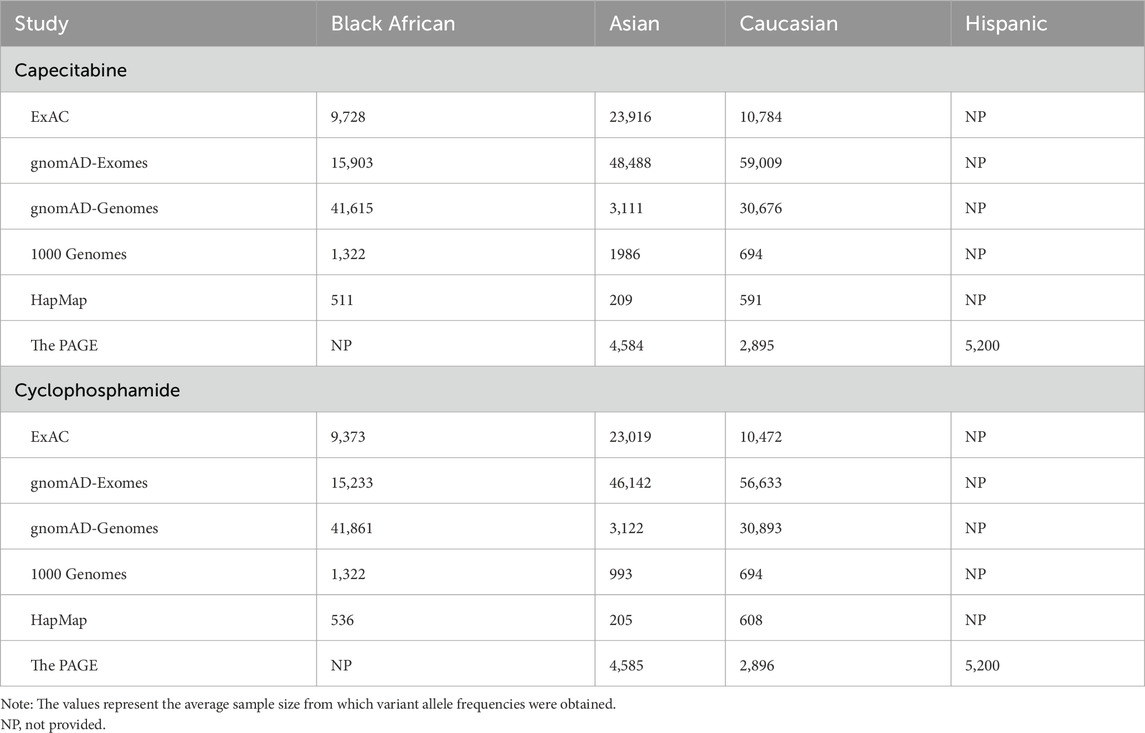1145x733 pixels.
Task: Click gnomAD-Genomes label under Capecitabine
Action: pyautogui.click(x=94, y=208)
